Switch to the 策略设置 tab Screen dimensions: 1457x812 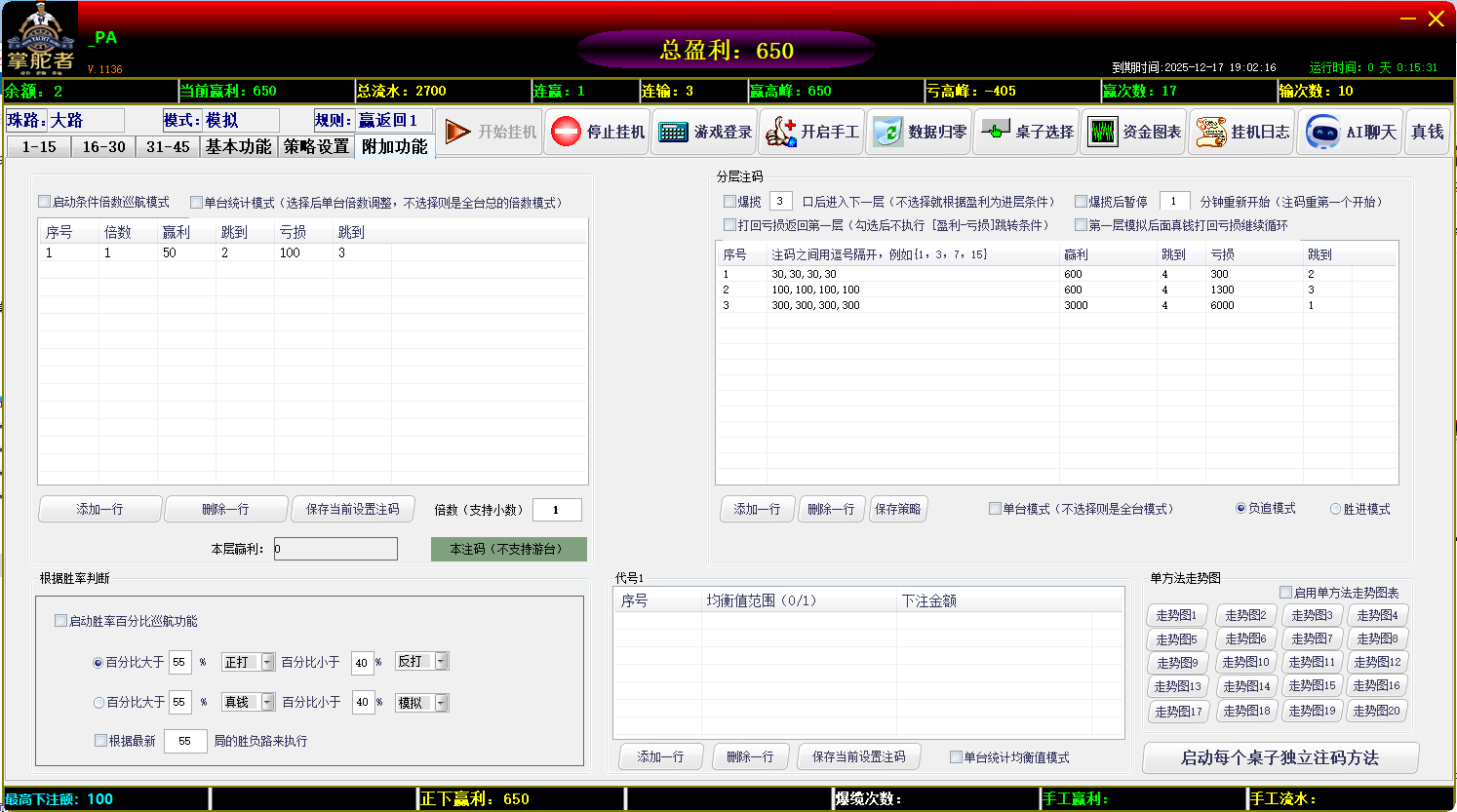(316, 146)
